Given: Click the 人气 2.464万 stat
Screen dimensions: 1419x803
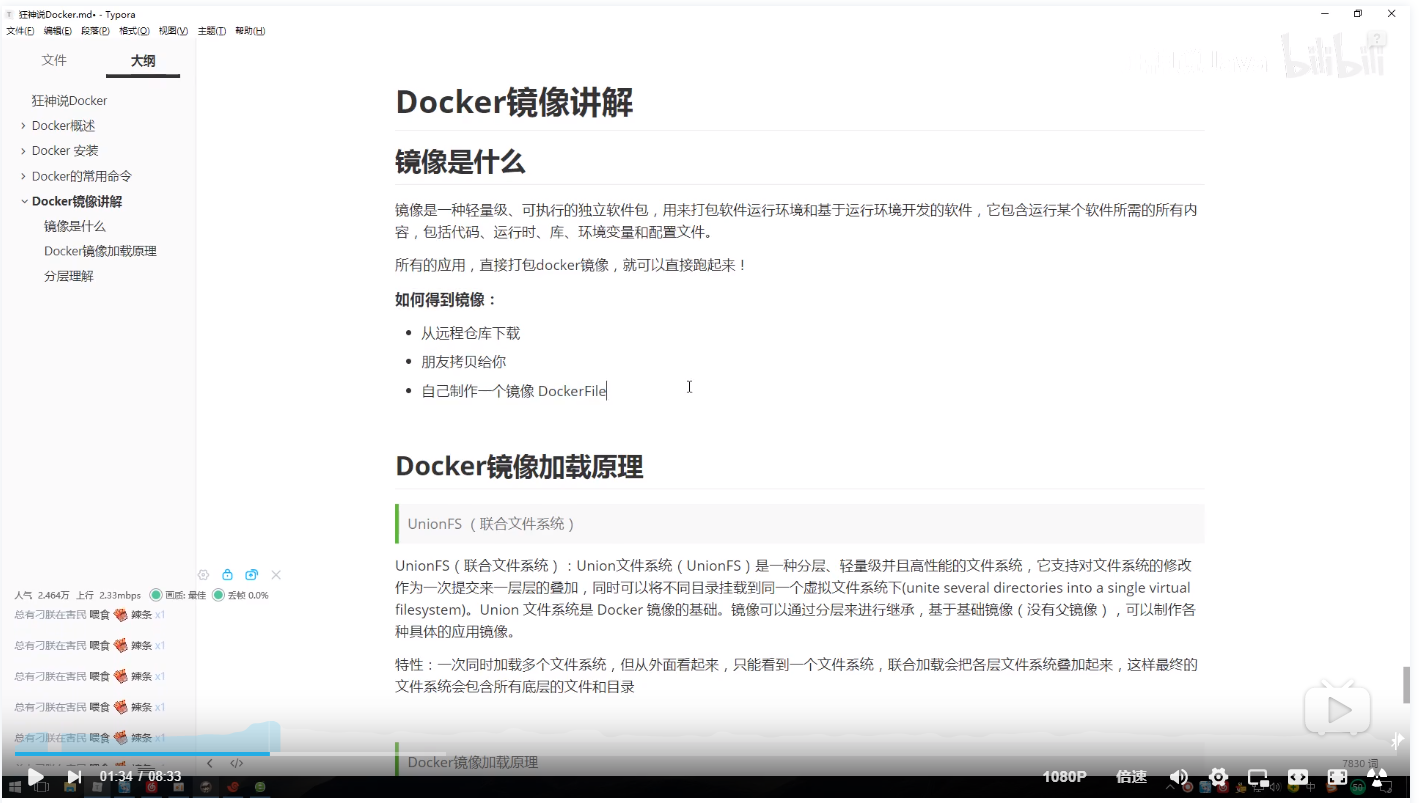Looking at the screenshot, I should coord(42,595).
